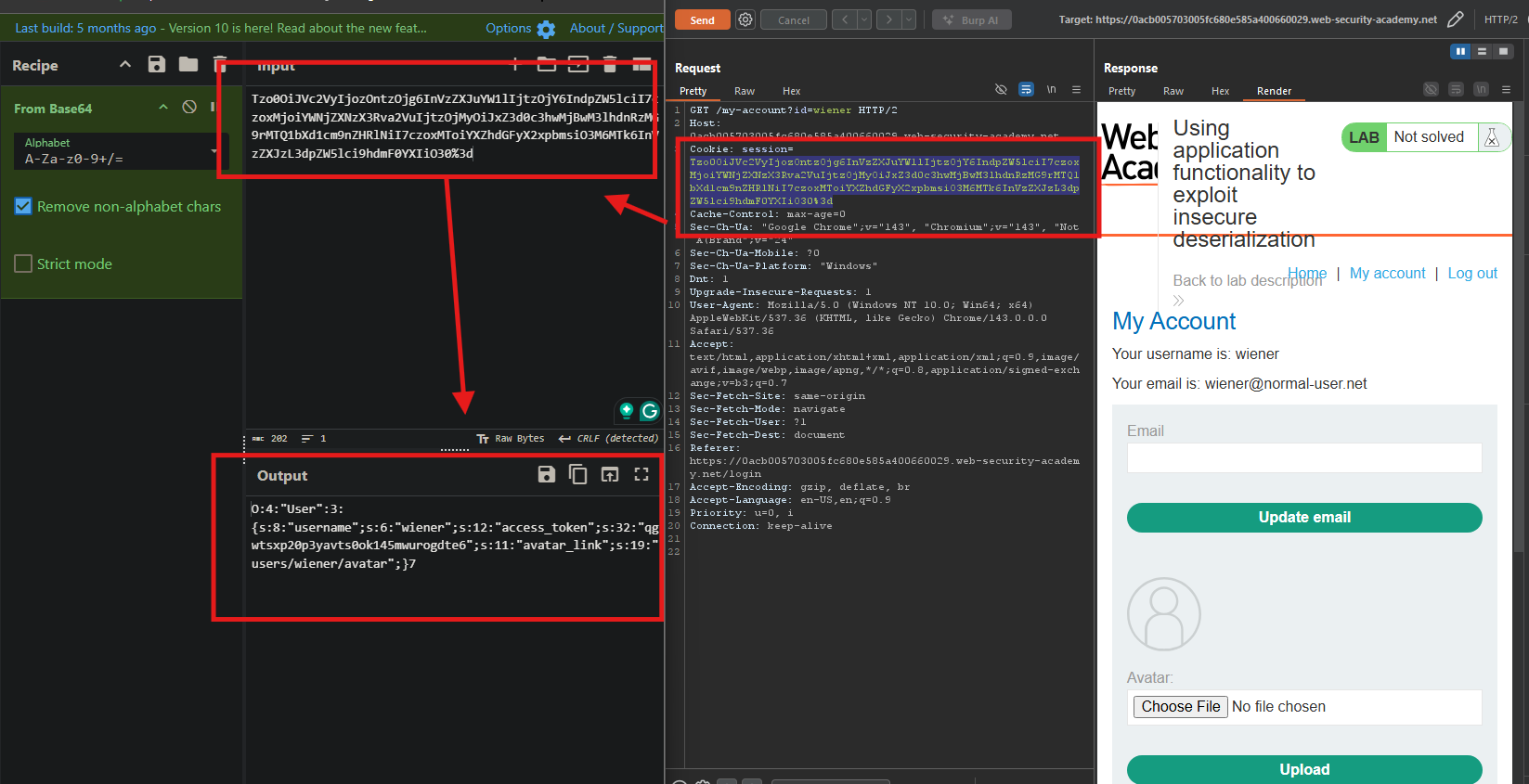
Task: Toggle line wrap in Request pane
Action: coord(1026,90)
